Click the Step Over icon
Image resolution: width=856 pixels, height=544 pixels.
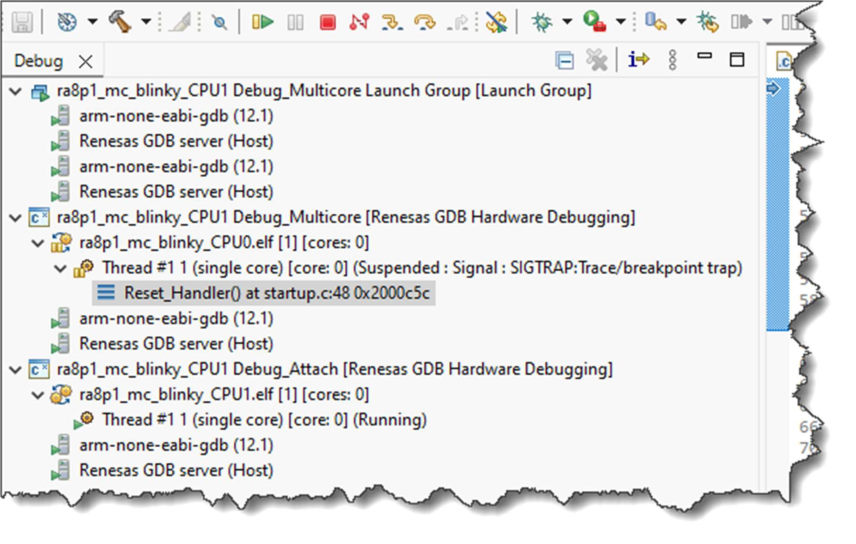click(425, 22)
